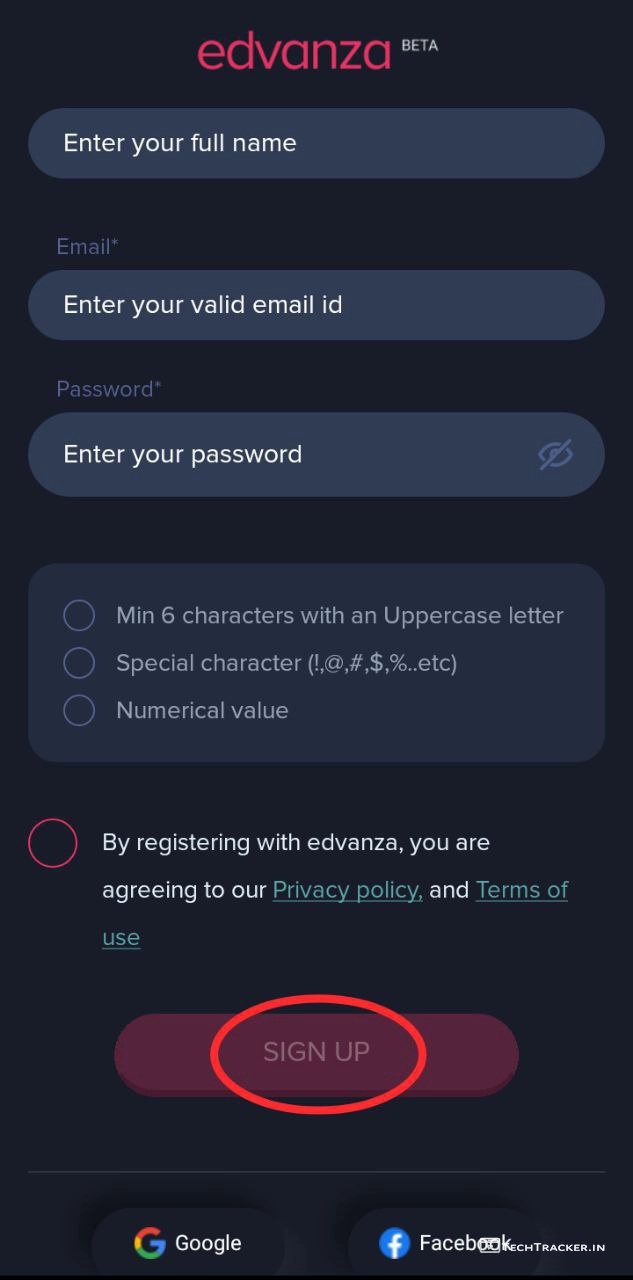The height and width of the screenshot is (1280, 633).
Task: Open the Privacy policy link
Action: coord(347,890)
